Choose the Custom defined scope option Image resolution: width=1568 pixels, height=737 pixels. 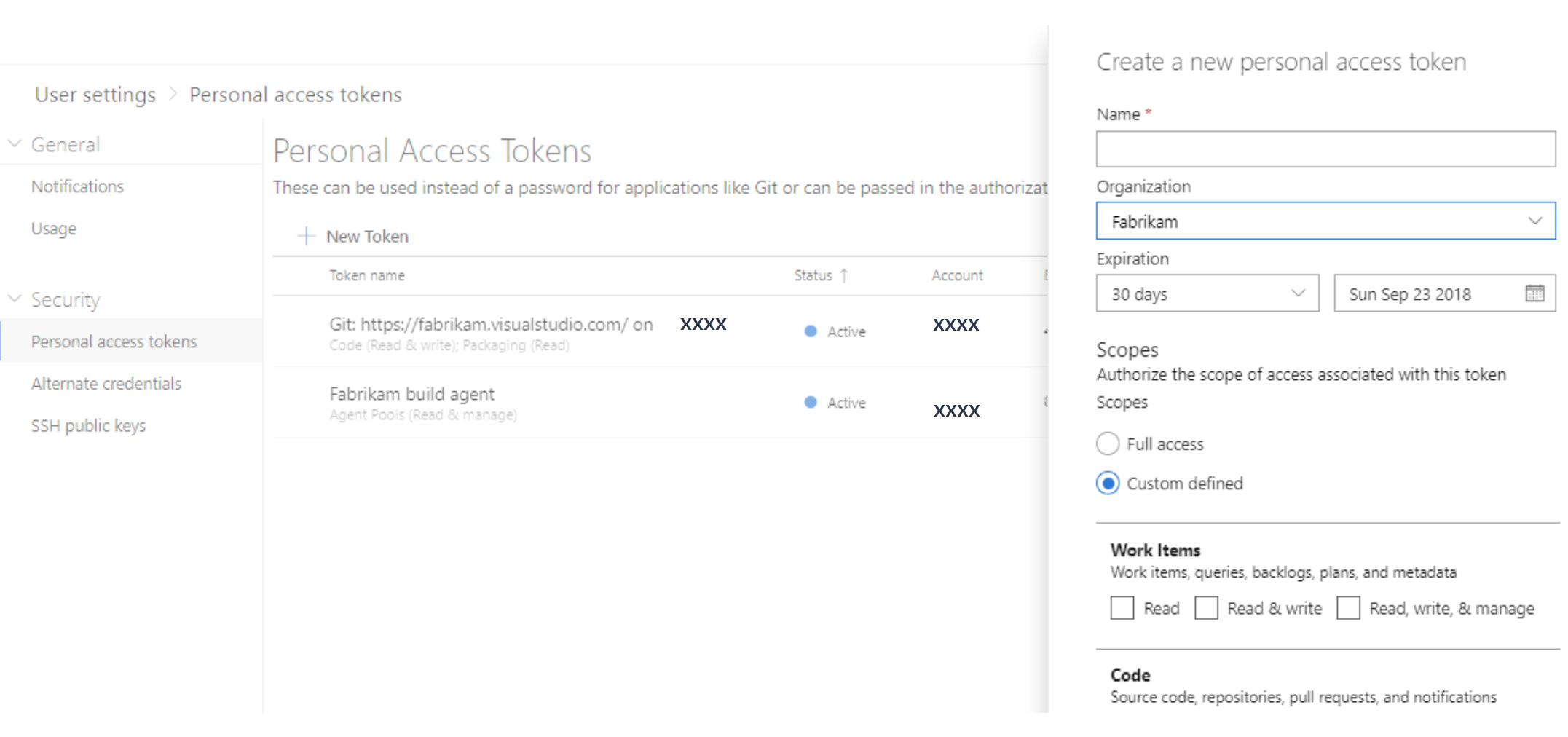pos(1108,484)
